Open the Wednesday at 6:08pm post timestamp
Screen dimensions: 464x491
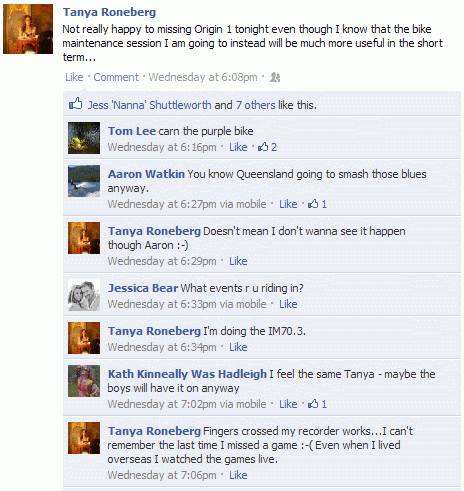pos(203,77)
